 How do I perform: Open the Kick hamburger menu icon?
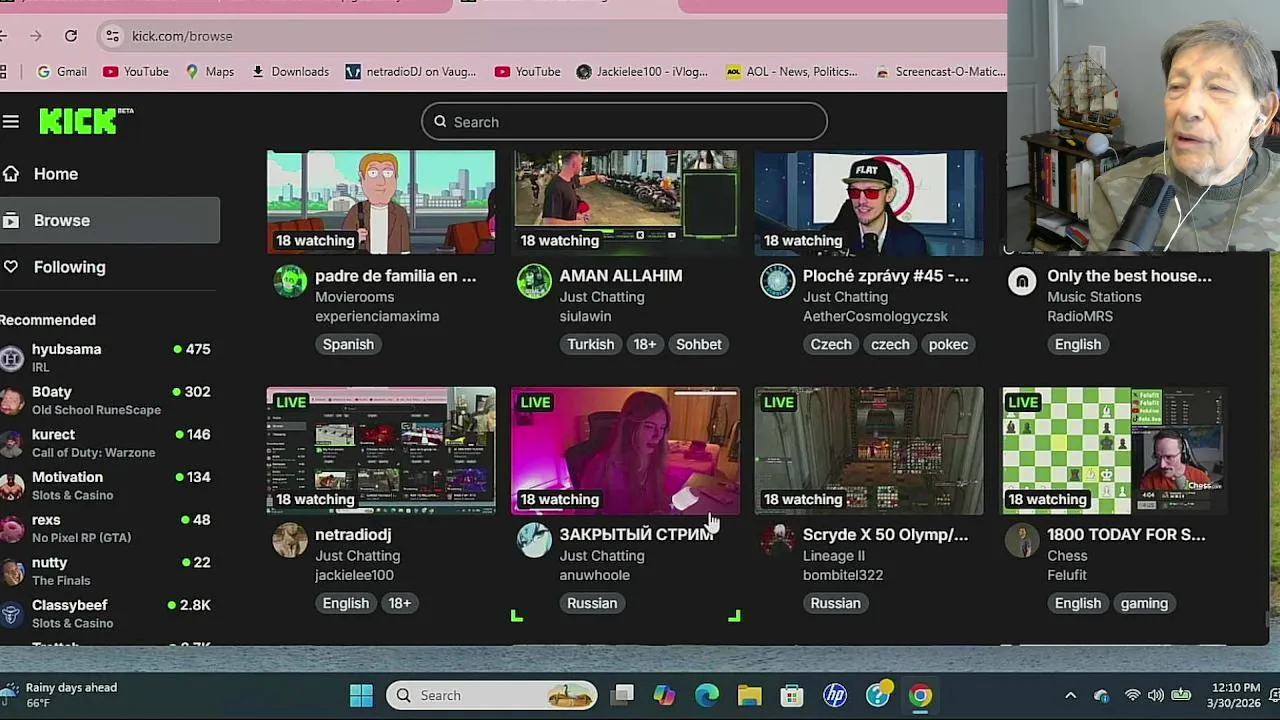coord(11,122)
